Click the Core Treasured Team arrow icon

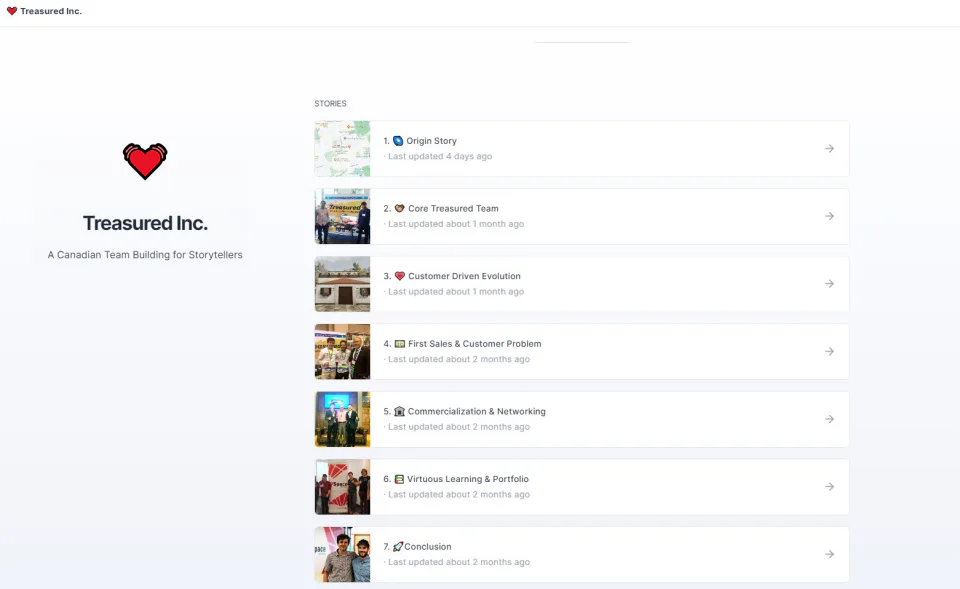click(829, 216)
